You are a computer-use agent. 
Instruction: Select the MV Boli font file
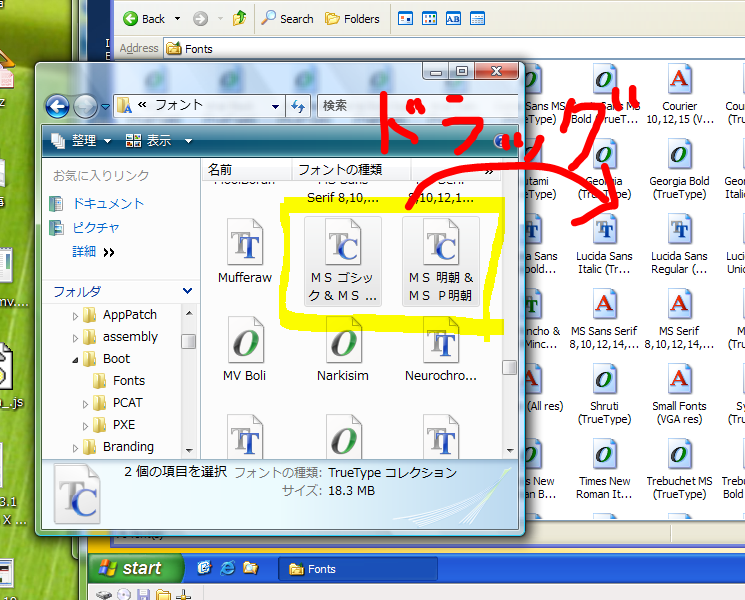click(245, 349)
